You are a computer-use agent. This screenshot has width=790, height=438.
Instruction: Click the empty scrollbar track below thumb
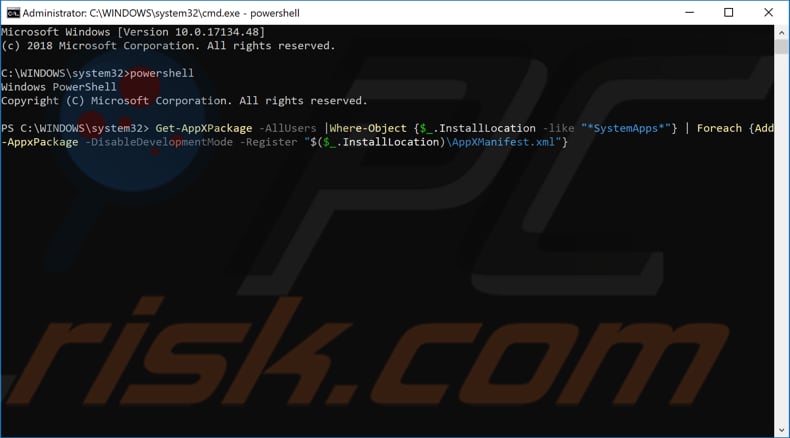pyautogui.click(x=781, y=237)
